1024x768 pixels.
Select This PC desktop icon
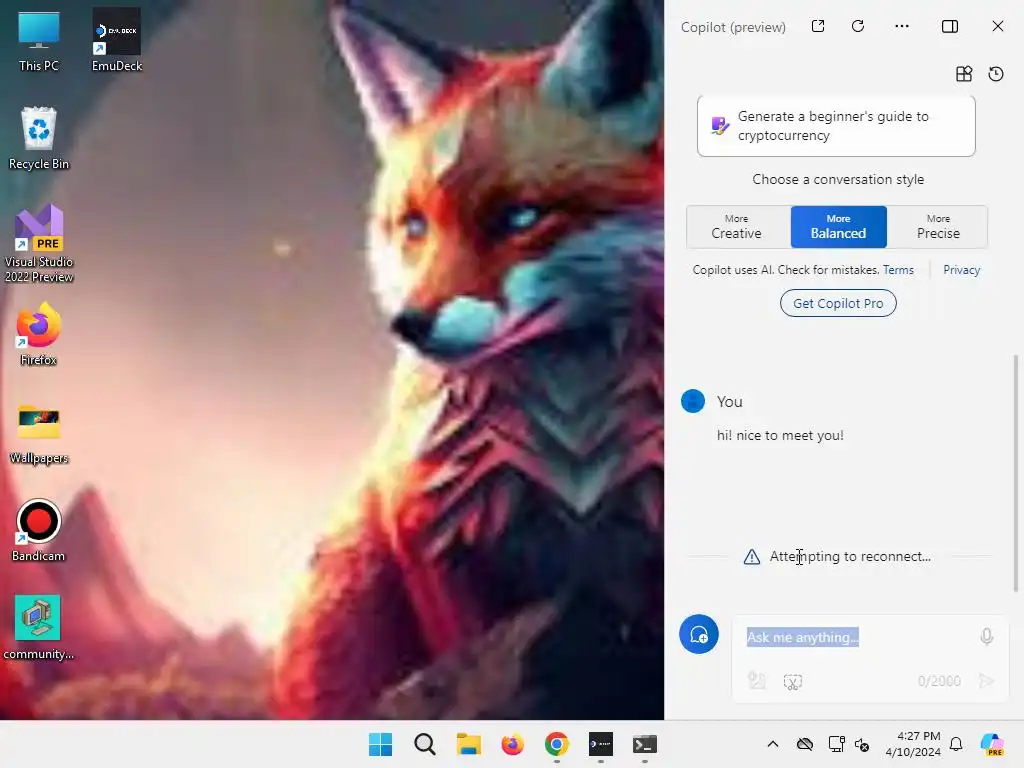click(39, 41)
